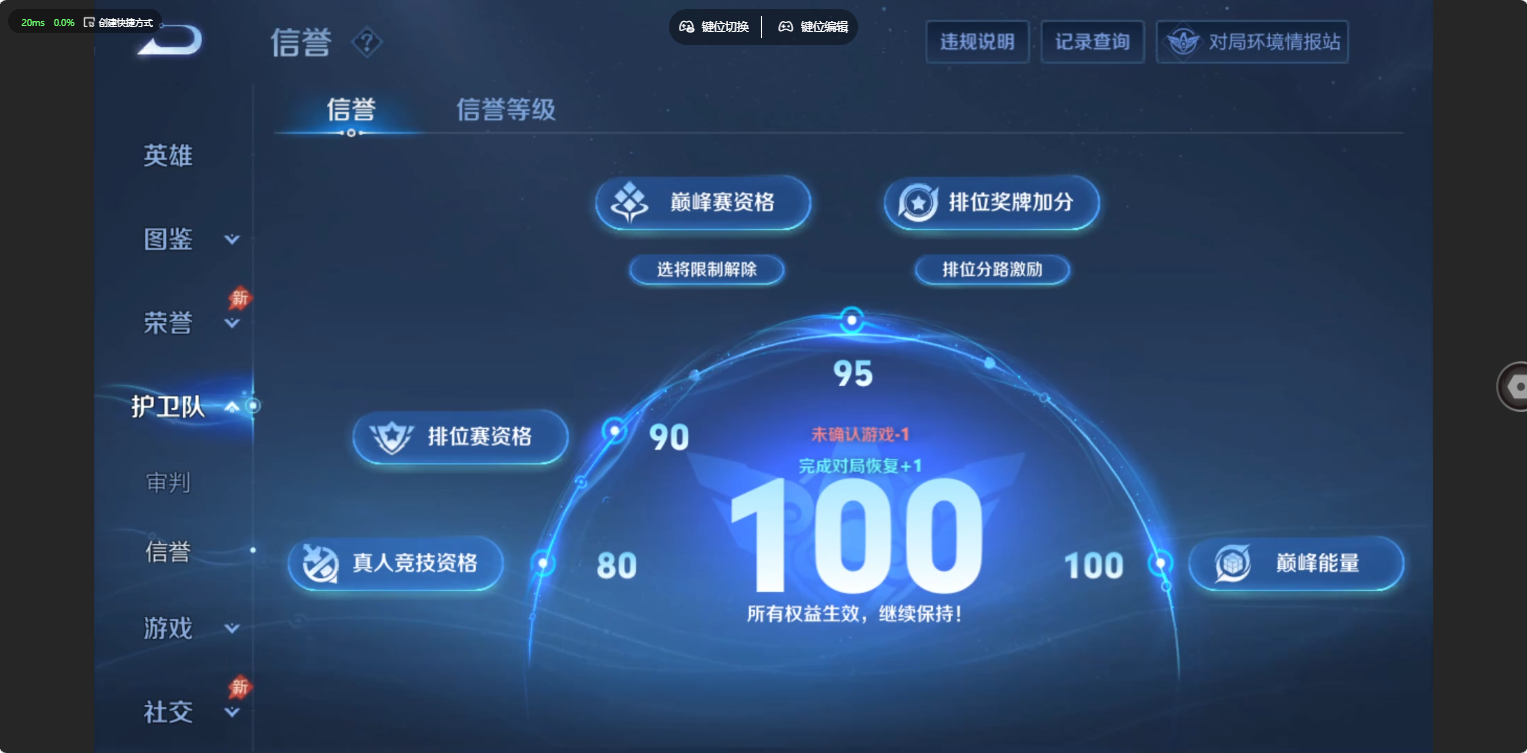The height and width of the screenshot is (753, 1527).
Task: Click the 真人竞技资格 swords icon
Action: 320,564
